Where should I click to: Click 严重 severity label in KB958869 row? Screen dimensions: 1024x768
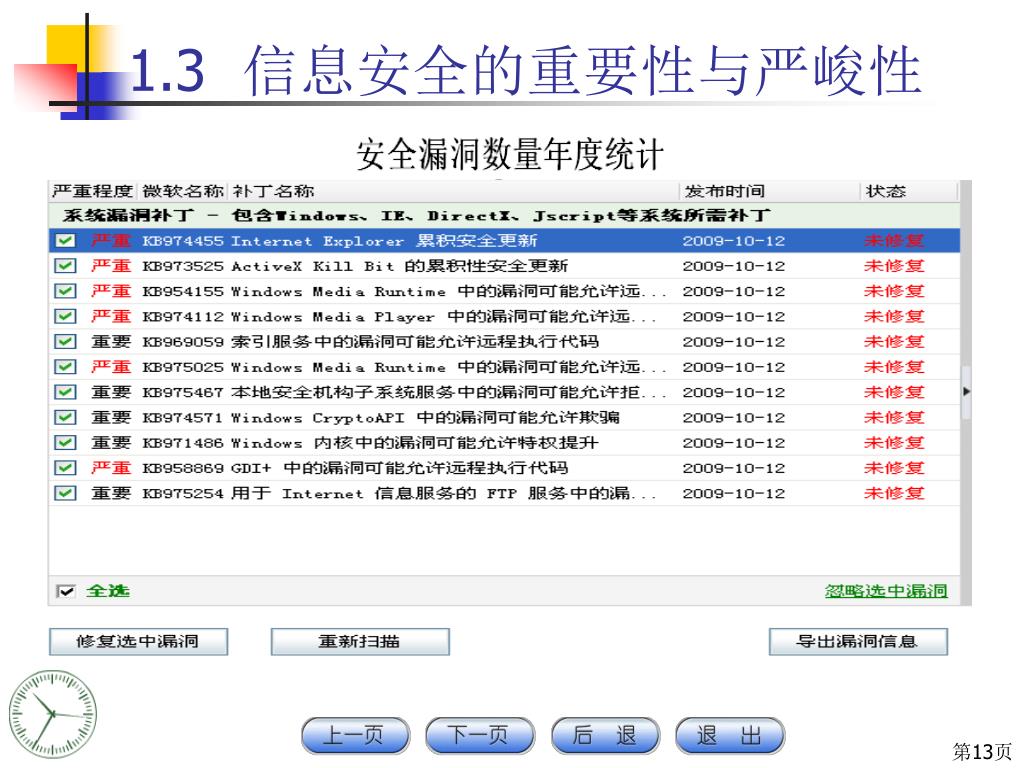pos(111,468)
